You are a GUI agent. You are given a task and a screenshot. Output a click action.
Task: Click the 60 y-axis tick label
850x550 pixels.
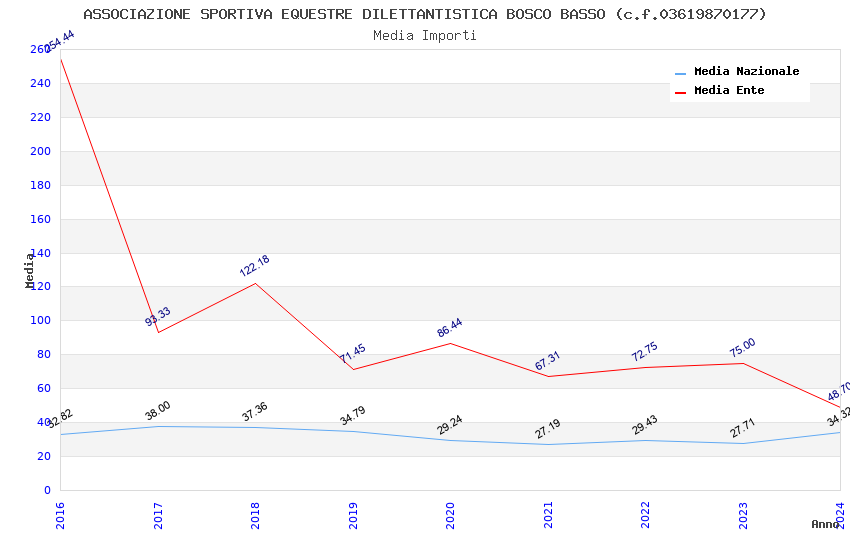pyautogui.click(x=44, y=388)
